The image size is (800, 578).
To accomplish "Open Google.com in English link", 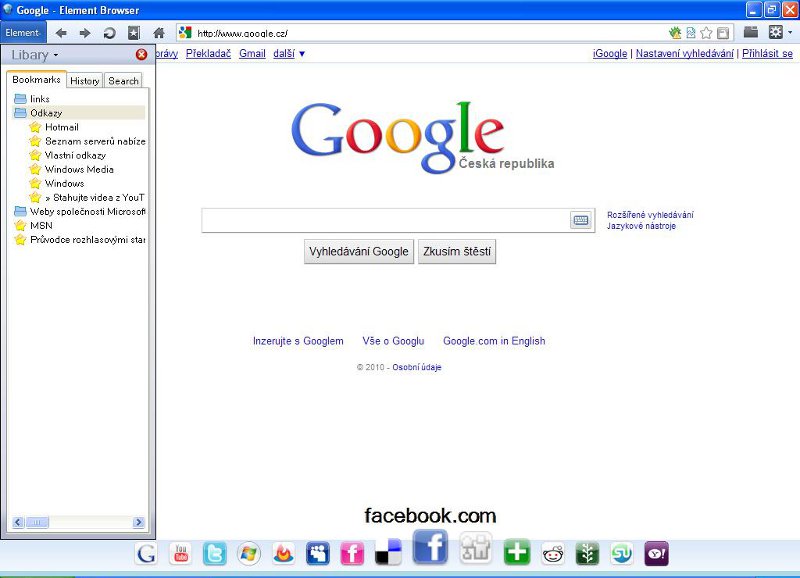I will pos(494,341).
